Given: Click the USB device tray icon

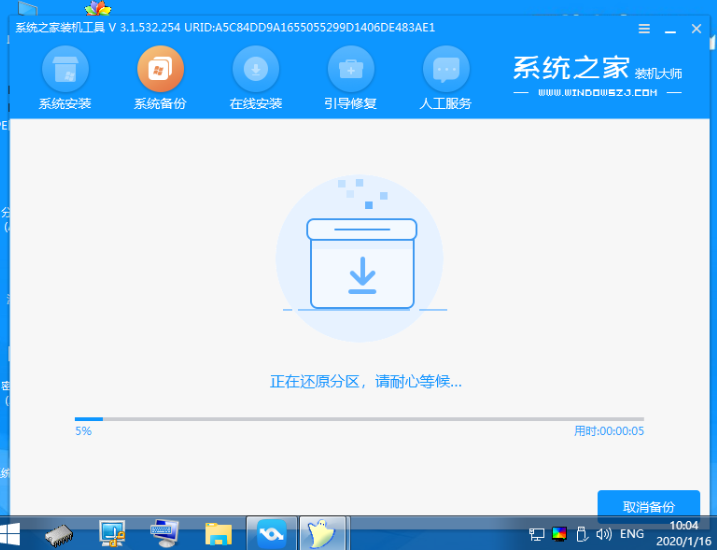Looking at the screenshot, I should [582, 534].
